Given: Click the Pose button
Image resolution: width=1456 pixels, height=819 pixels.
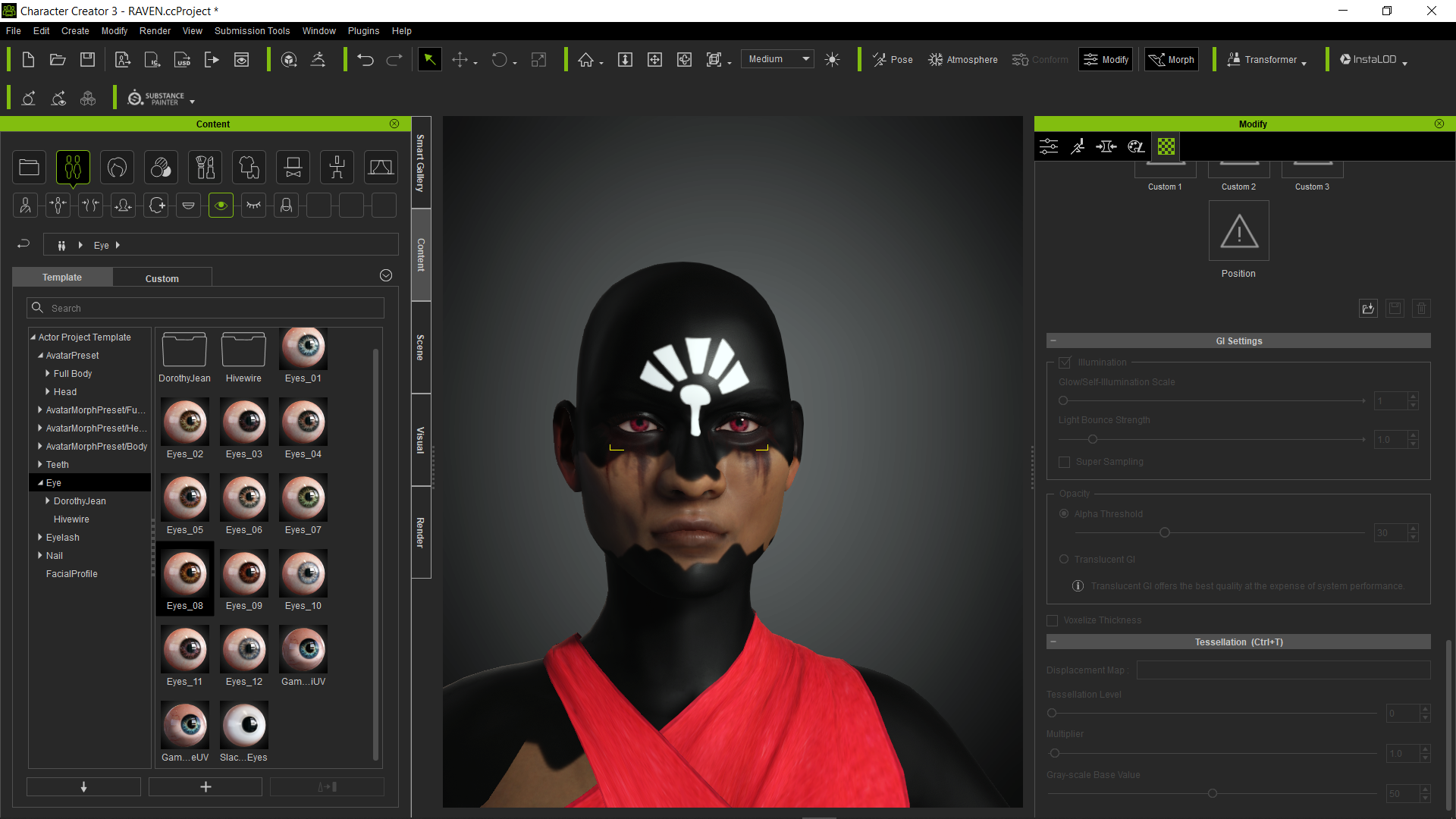Looking at the screenshot, I should 893,60.
